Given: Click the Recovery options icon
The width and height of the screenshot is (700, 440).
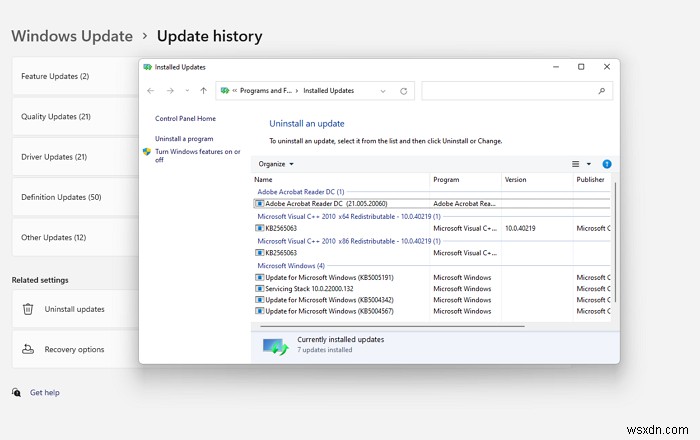Looking at the screenshot, I should (x=28, y=349).
